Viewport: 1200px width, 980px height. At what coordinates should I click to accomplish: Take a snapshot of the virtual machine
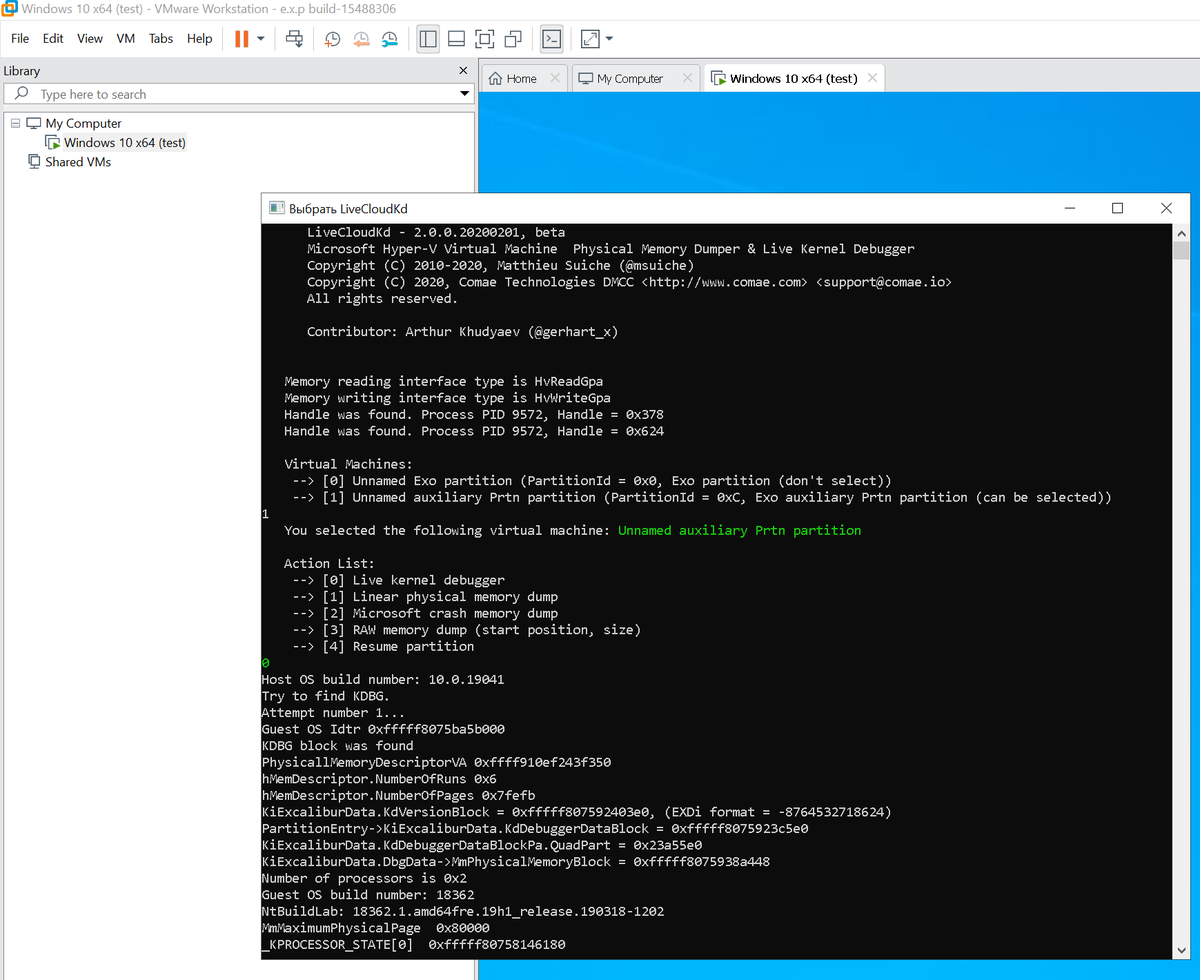[x=332, y=39]
